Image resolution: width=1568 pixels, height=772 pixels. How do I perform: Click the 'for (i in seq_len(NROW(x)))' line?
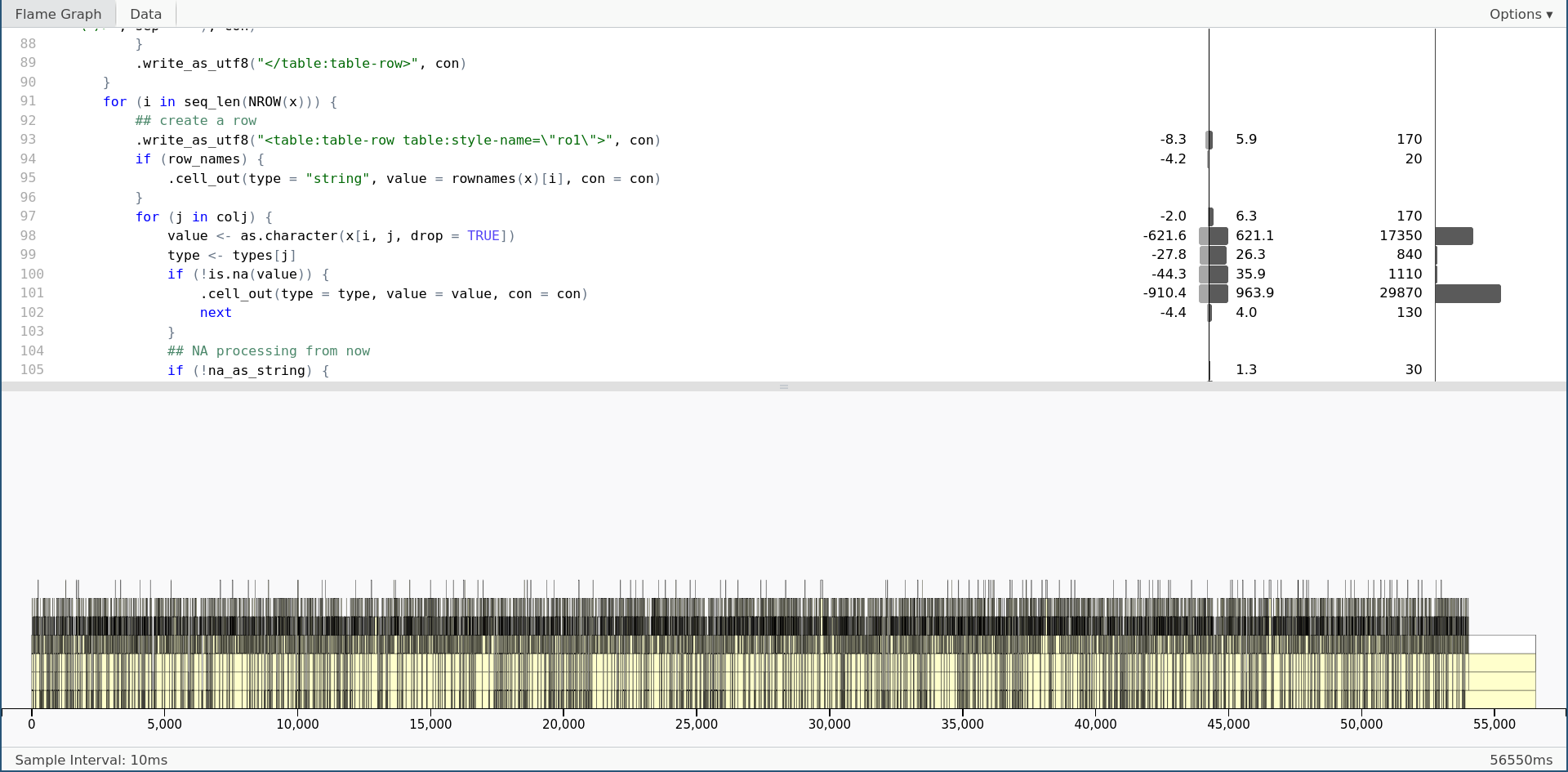pyautogui.click(x=220, y=101)
